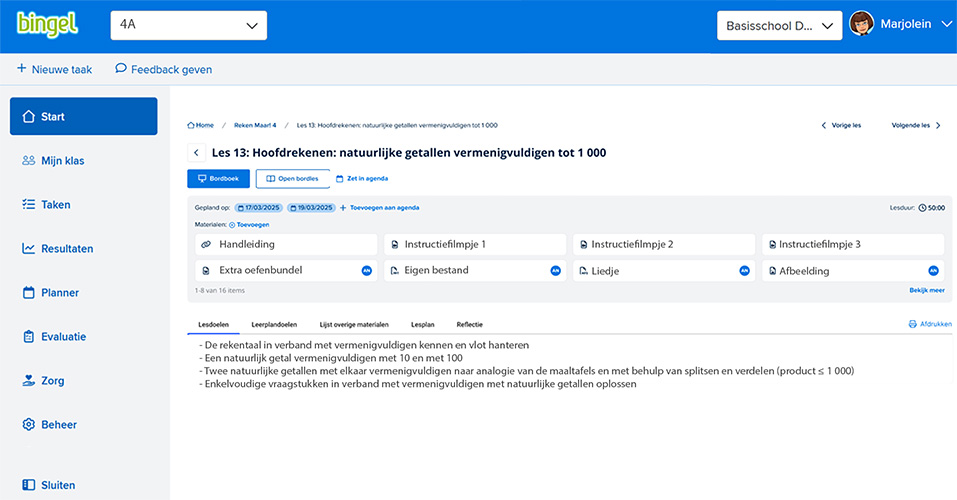Open the Basisschool school selector dropdown
957x500 pixels.
[x=779, y=26]
